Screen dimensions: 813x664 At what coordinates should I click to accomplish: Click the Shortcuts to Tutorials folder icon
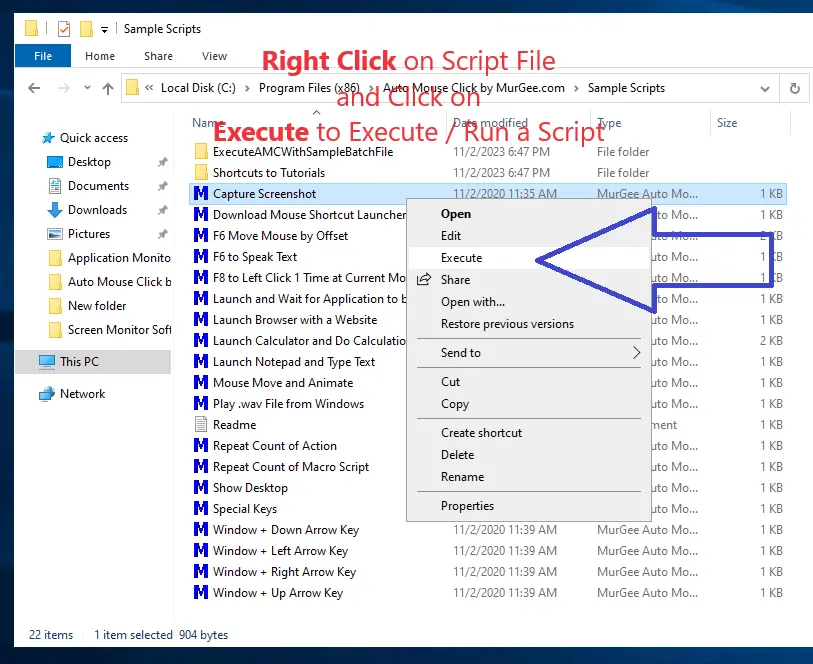click(x=201, y=173)
